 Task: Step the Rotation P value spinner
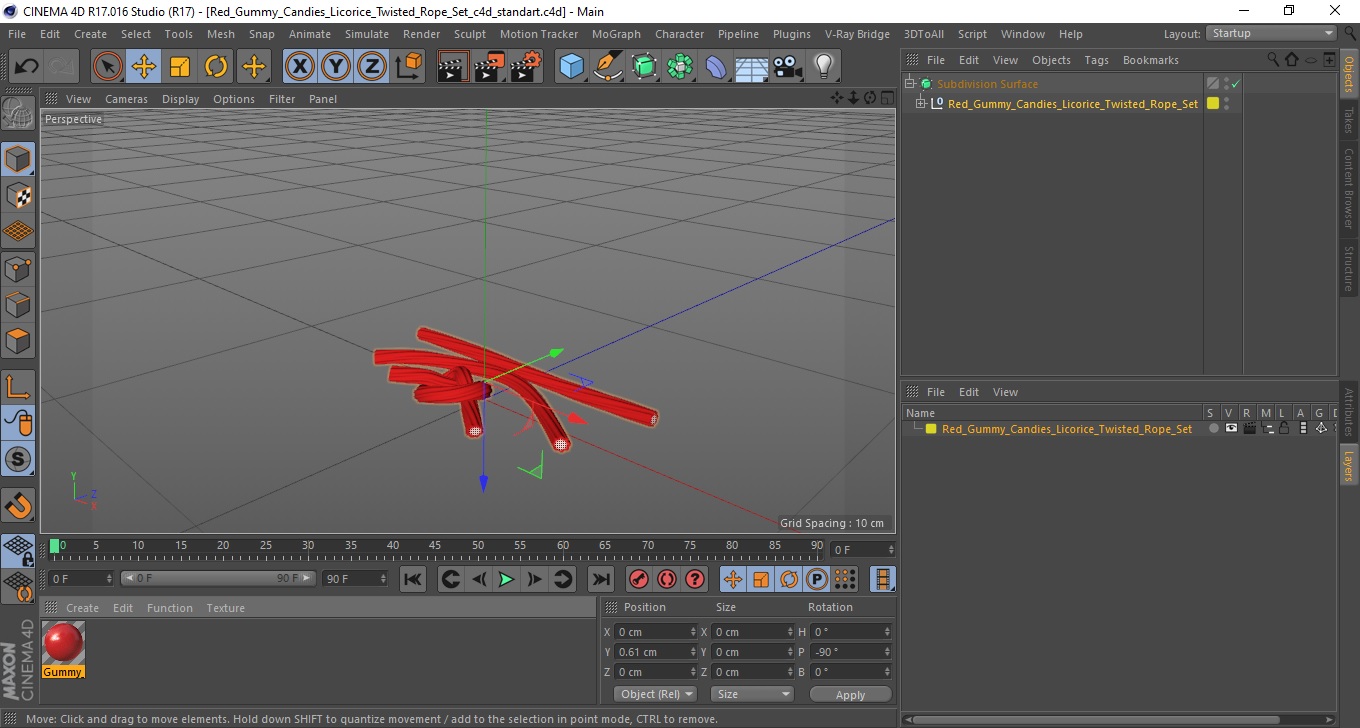[x=887, y=652]
